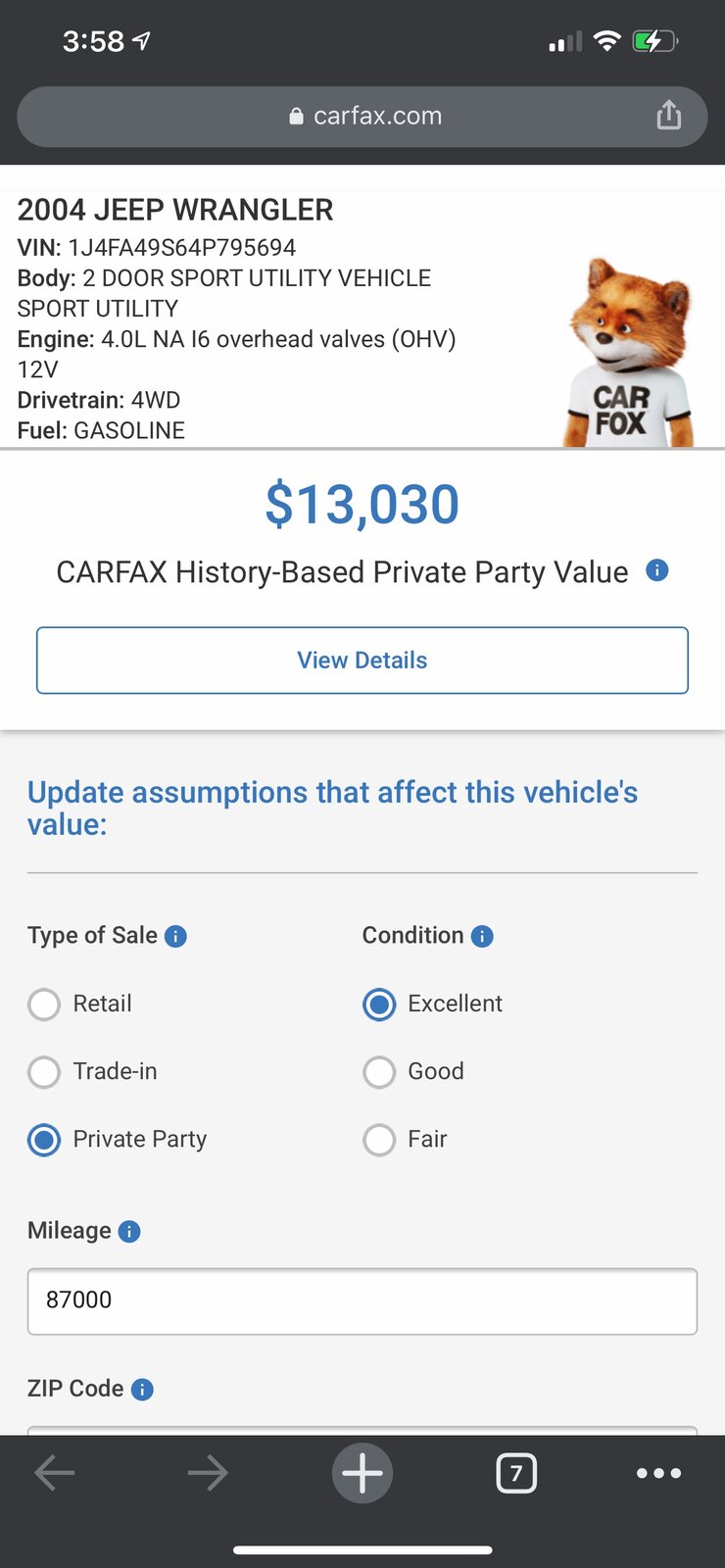The width and height of the screenshot is (725, 1568).
Task: Tap the carfax.com address bar
Action: pyautogui.click(x=362, y=117)
